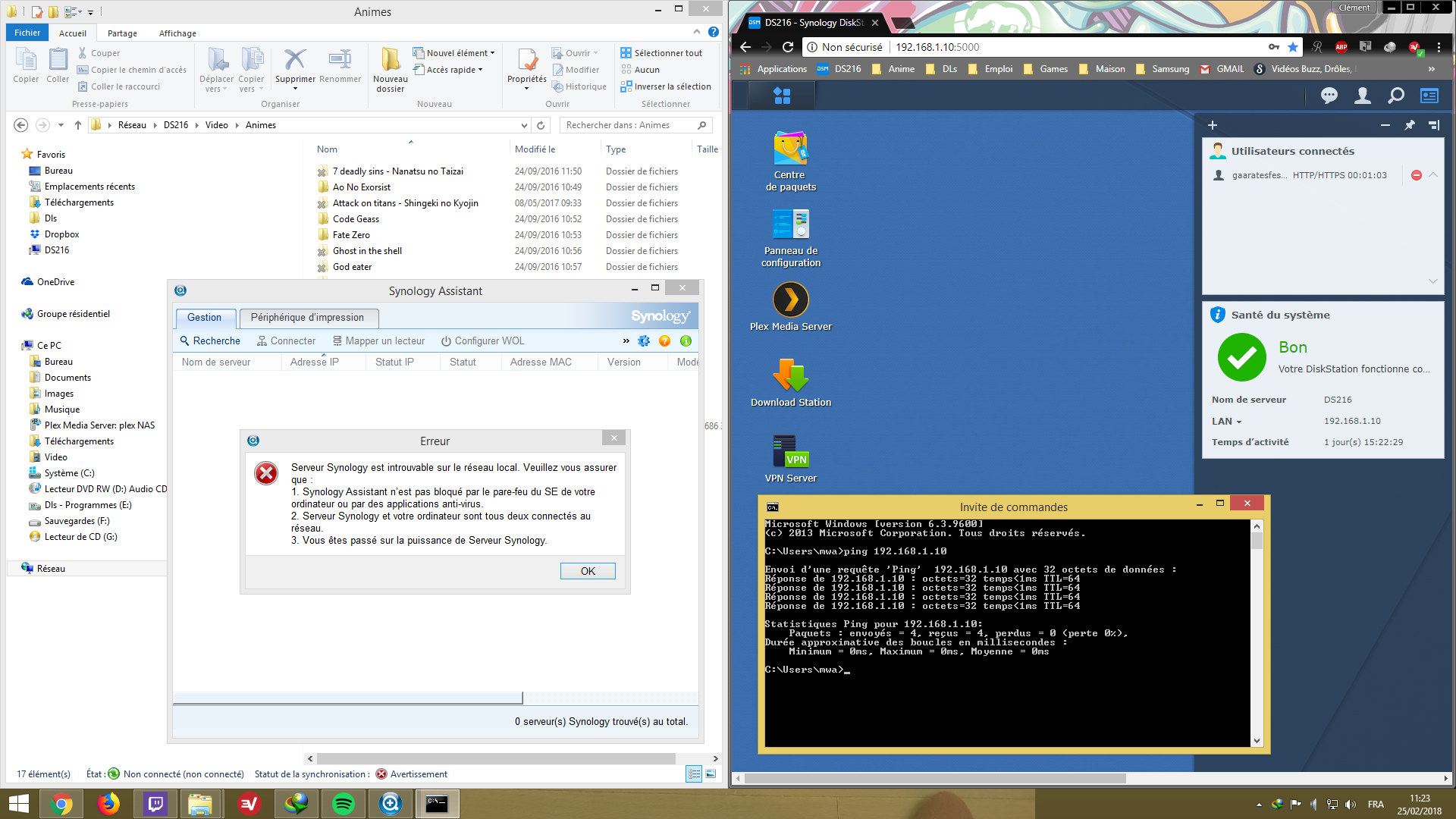Click DSM search magnifier icon

pos(1395,96)
